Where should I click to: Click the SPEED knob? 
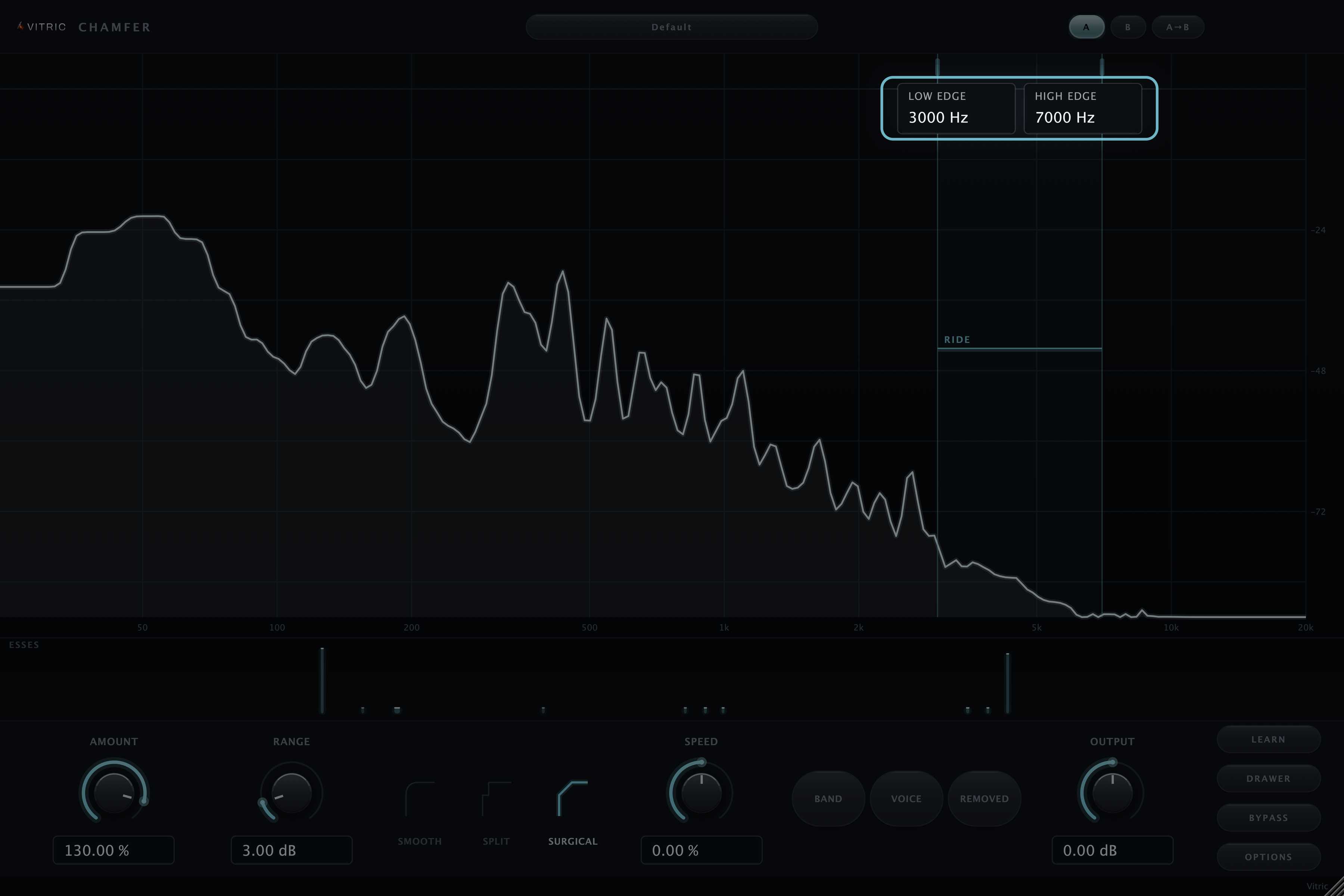(x=701, y=793)
